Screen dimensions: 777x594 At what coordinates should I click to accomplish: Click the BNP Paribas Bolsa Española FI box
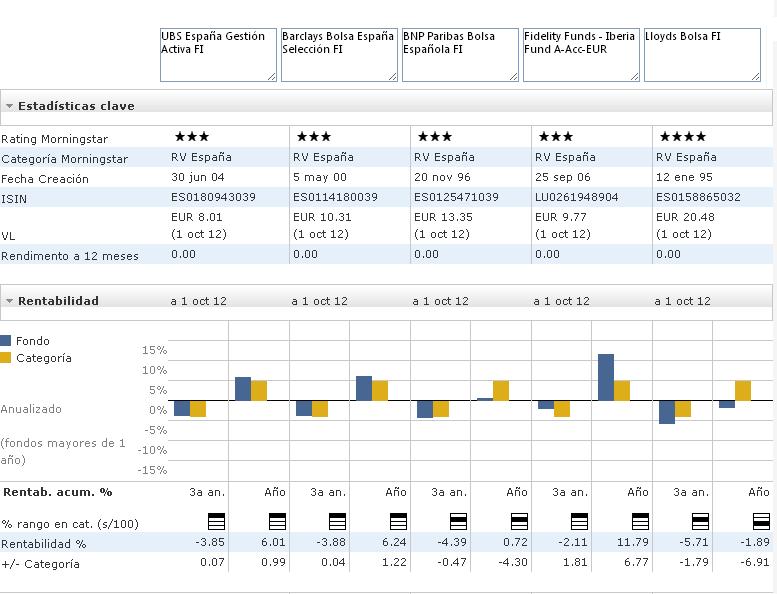[460, 55]
